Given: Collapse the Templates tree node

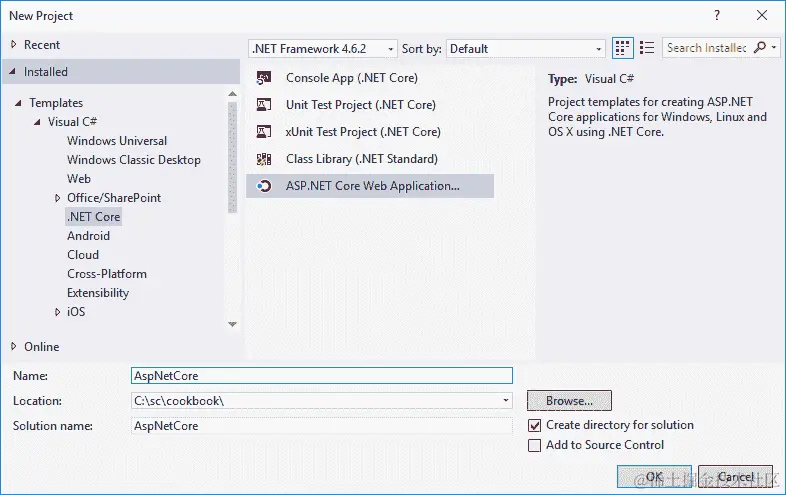Looking at the screenshot, I should tap(18, 103).
